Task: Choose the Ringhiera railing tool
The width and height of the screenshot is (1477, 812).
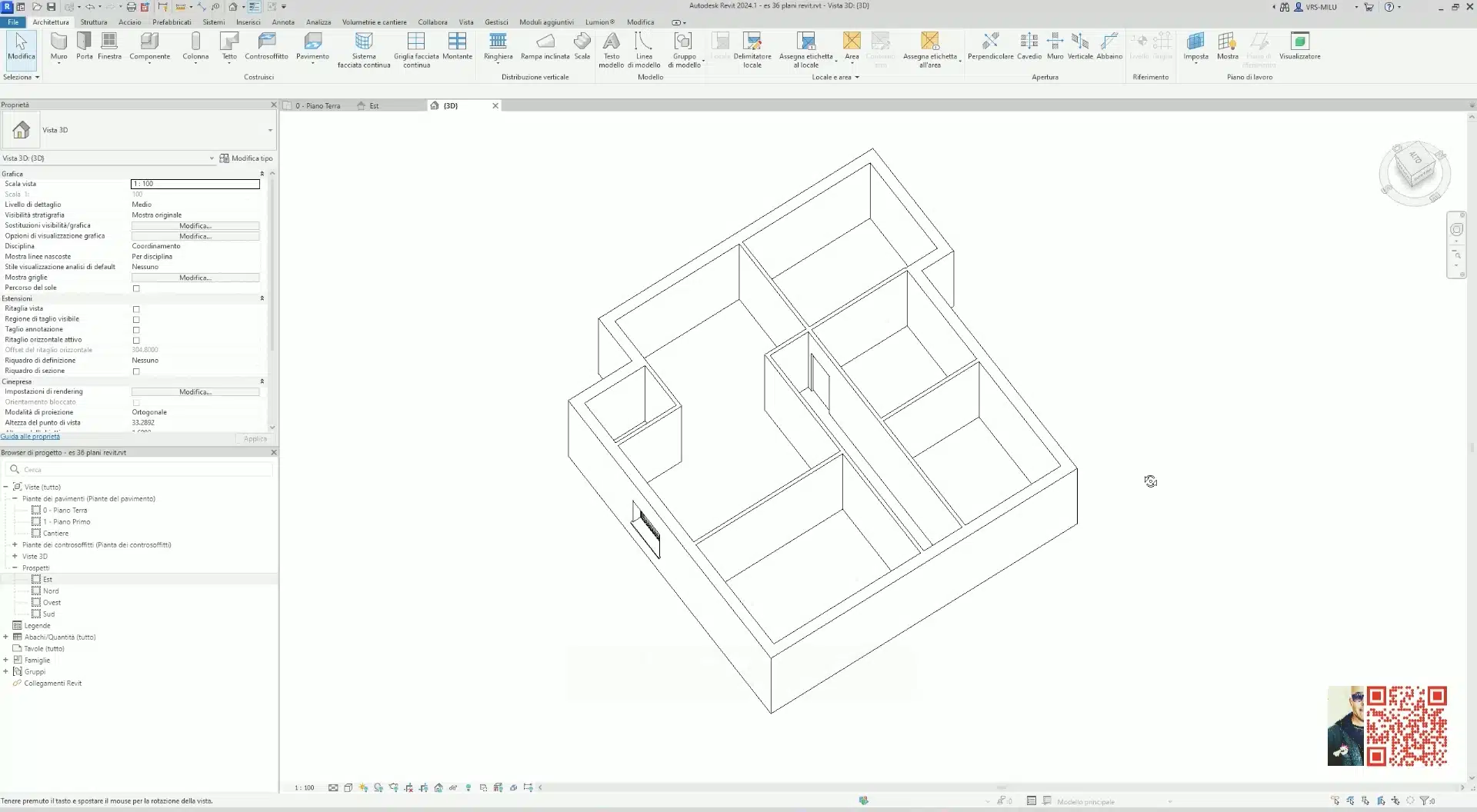Action: click(498, 45)
